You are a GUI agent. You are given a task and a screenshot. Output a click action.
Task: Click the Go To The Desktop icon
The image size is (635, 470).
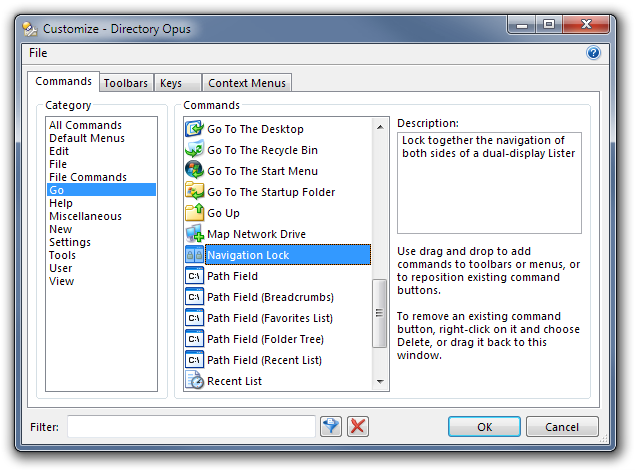point(195,129)
